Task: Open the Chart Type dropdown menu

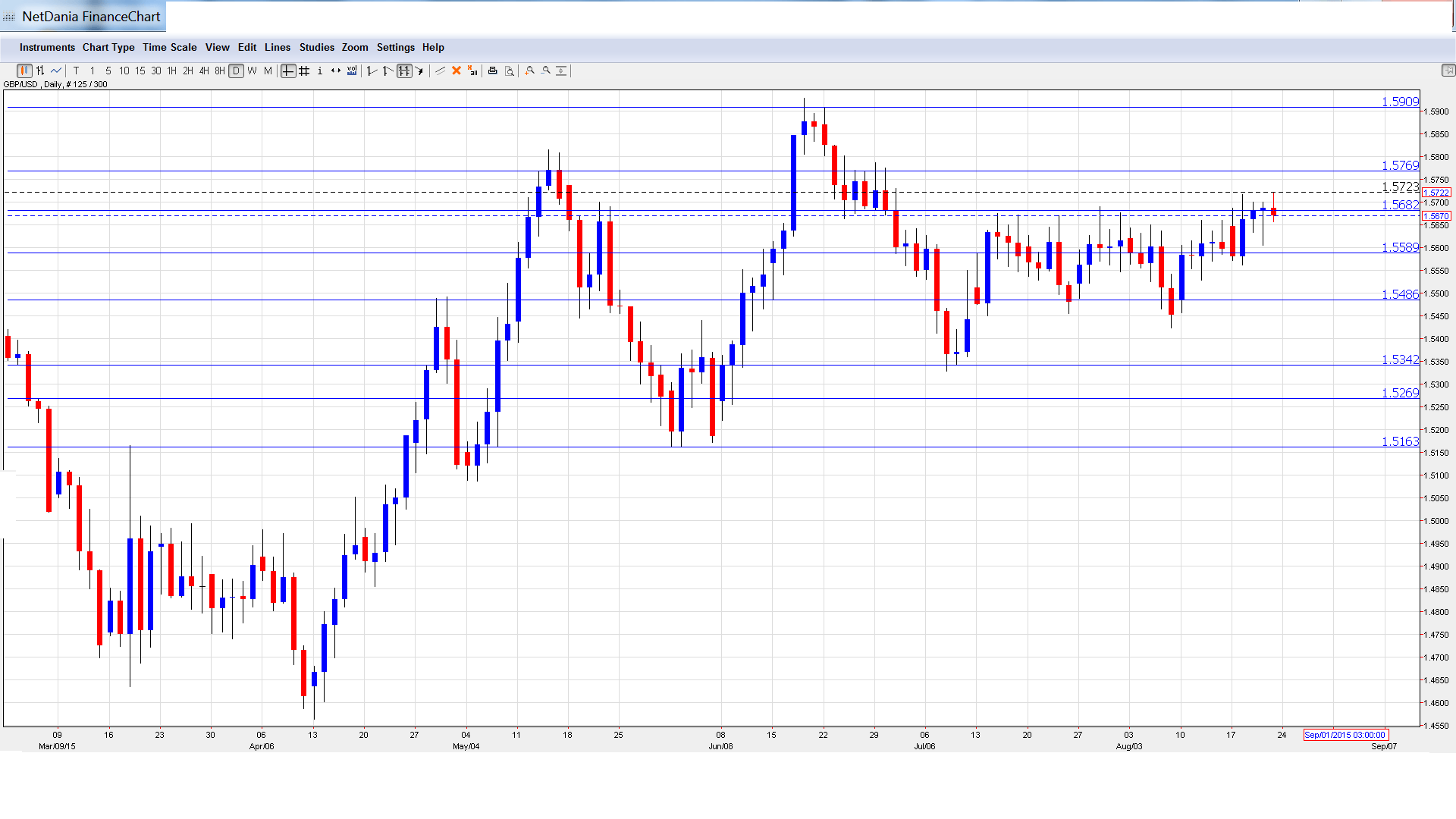Action: (108, 47)
